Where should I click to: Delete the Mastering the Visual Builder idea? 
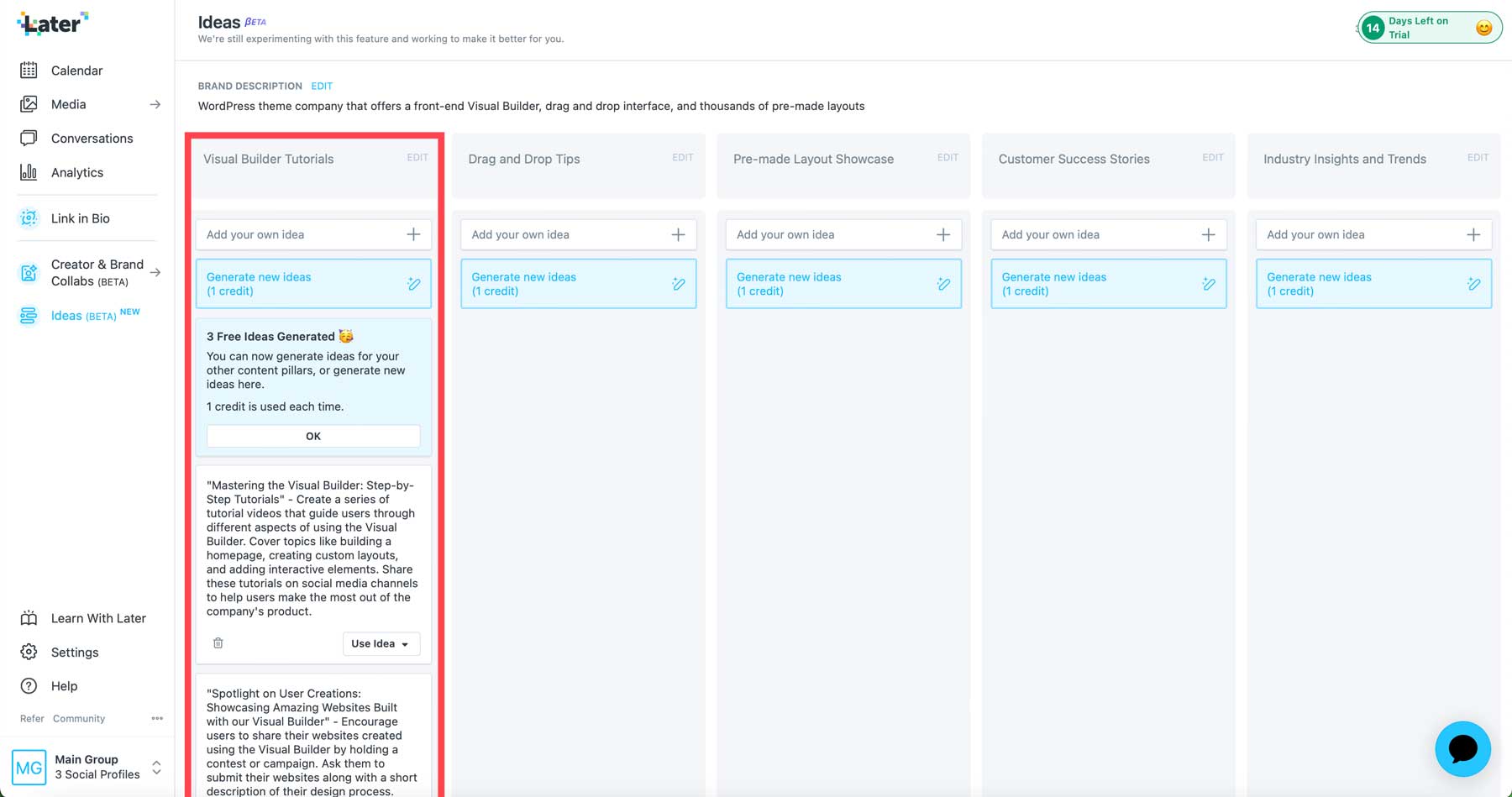218,642
